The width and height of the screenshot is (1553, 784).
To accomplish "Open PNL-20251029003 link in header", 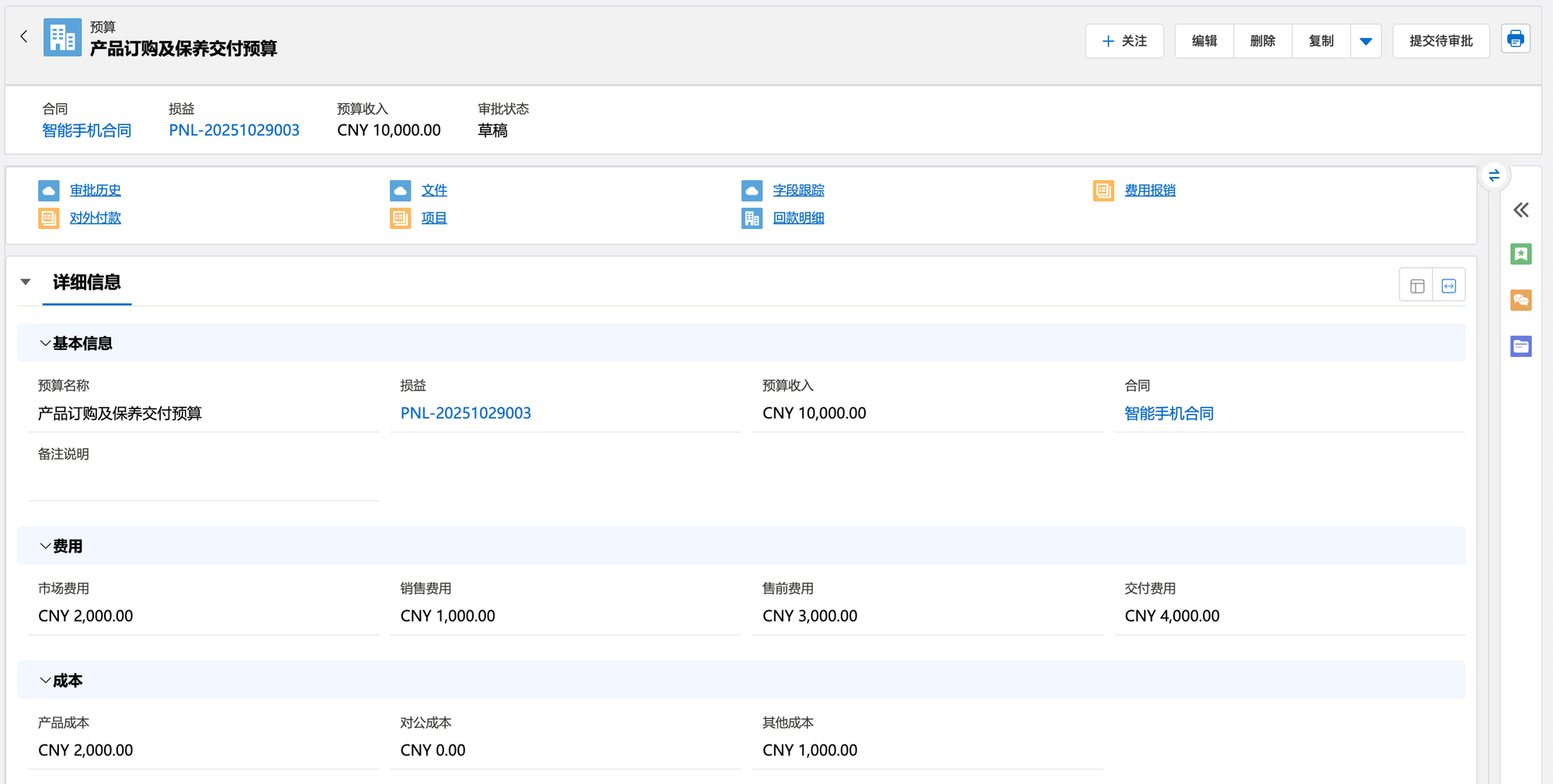I will pos(234,130).
